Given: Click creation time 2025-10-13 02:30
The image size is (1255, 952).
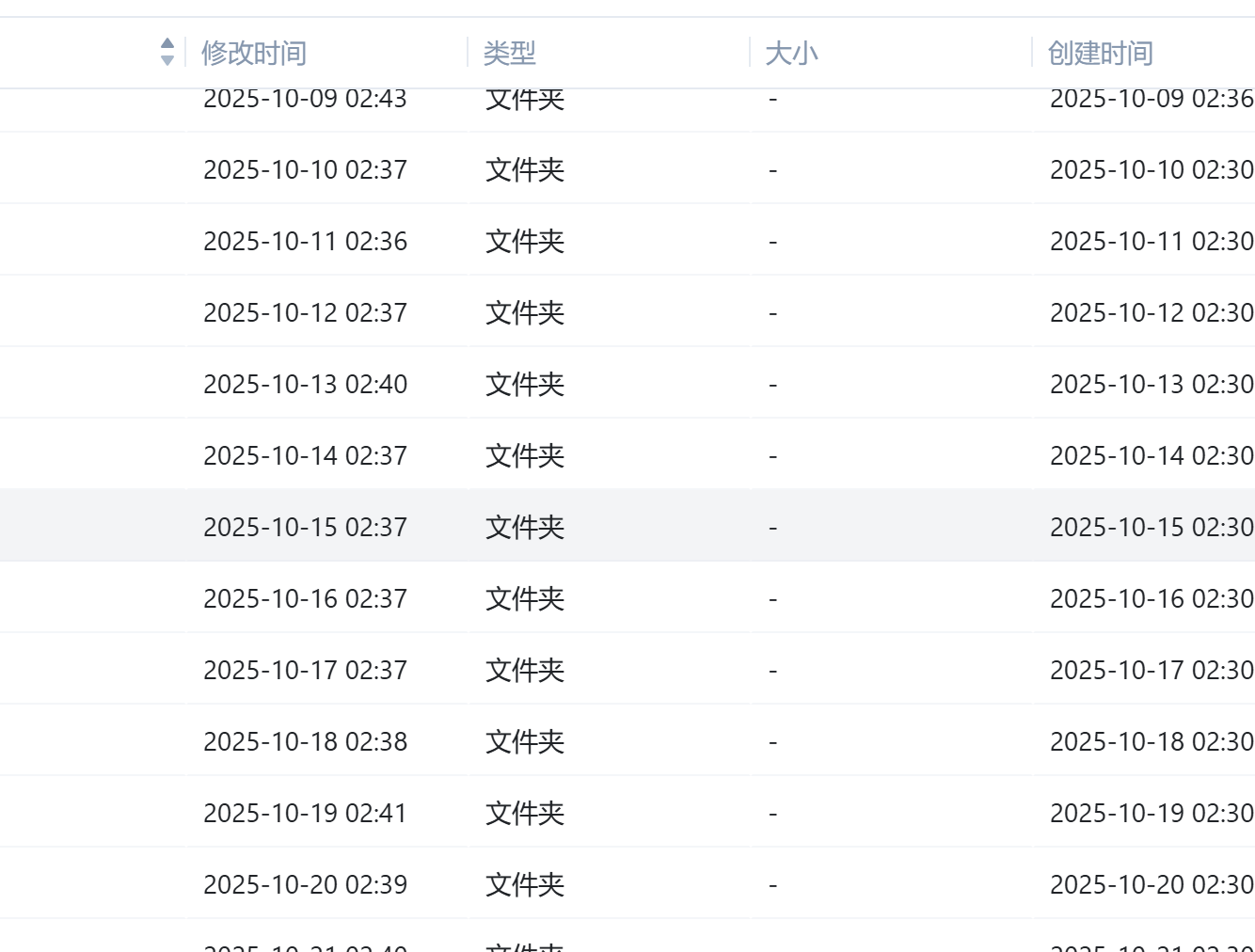Looking at the screenshot, I should 1152,384.
